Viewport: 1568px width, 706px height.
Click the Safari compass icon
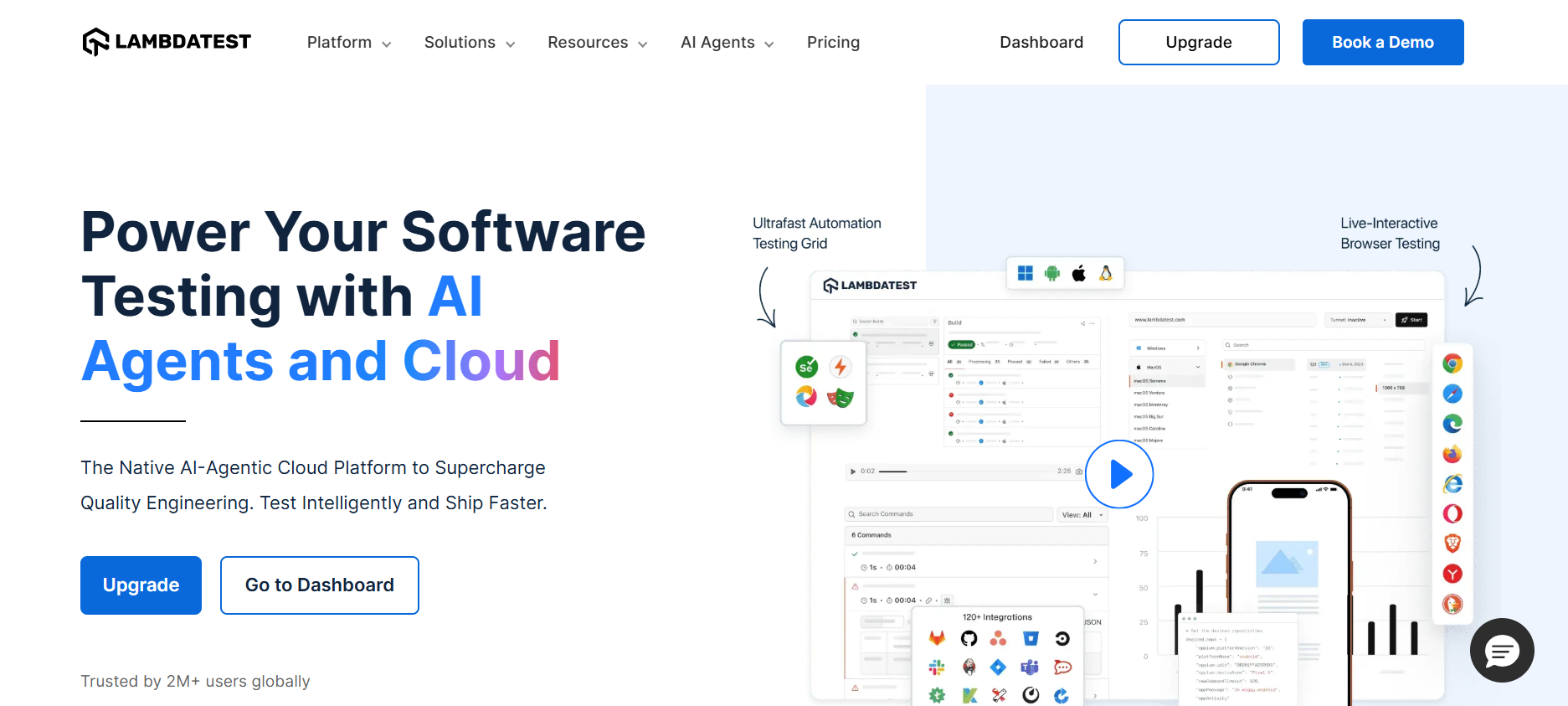pos(1452,394)
